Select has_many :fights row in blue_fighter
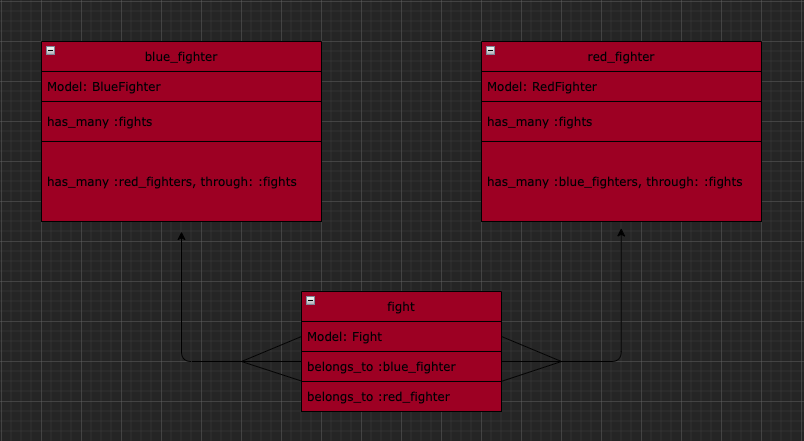Viewport: 804px width, 441px height. (x=182, y=122)
